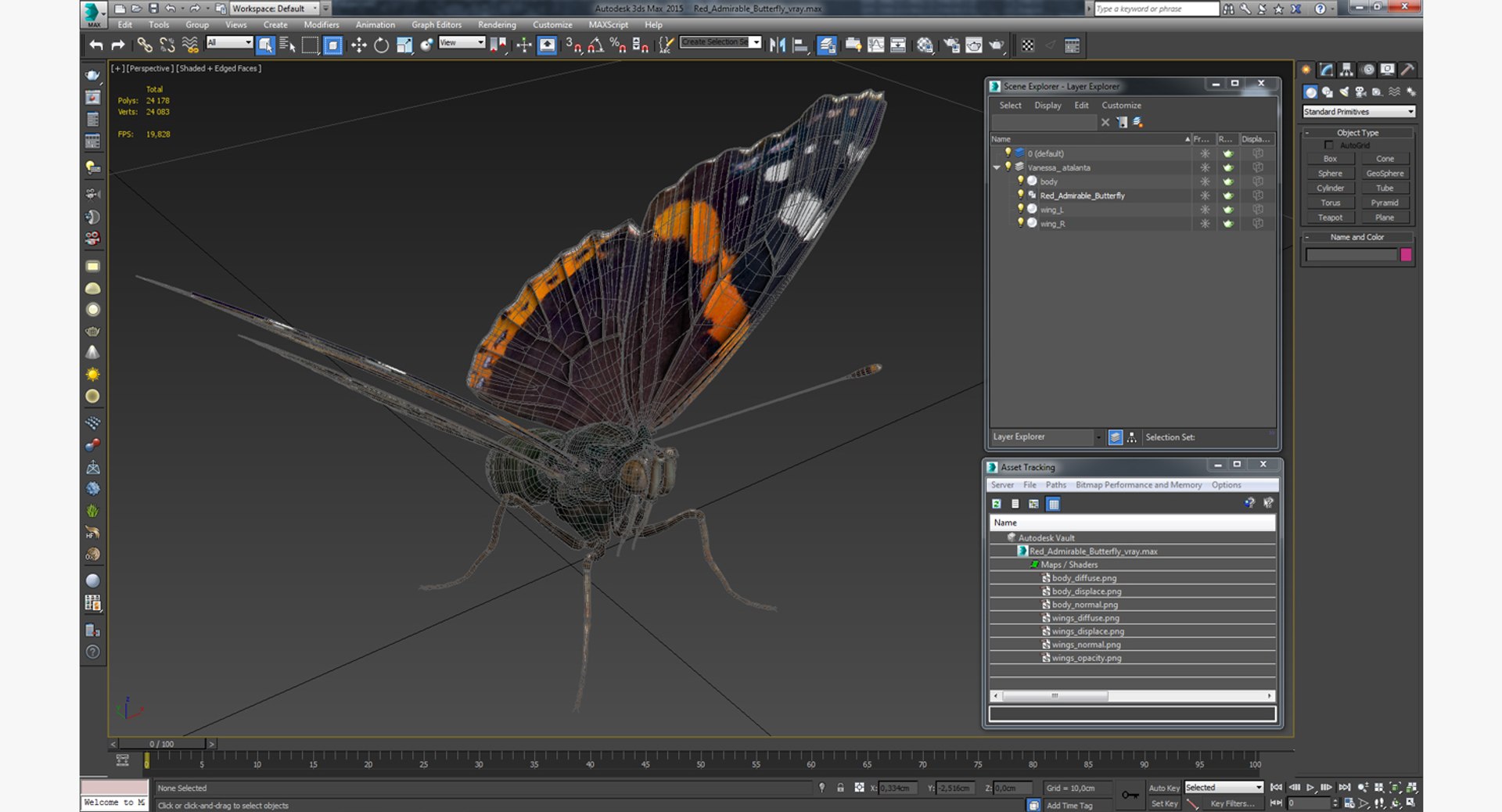Click the GeoSphere primitive button
Image resolution: width=1502 pixels, height=812 pixels.
[x=1385, y=174]
